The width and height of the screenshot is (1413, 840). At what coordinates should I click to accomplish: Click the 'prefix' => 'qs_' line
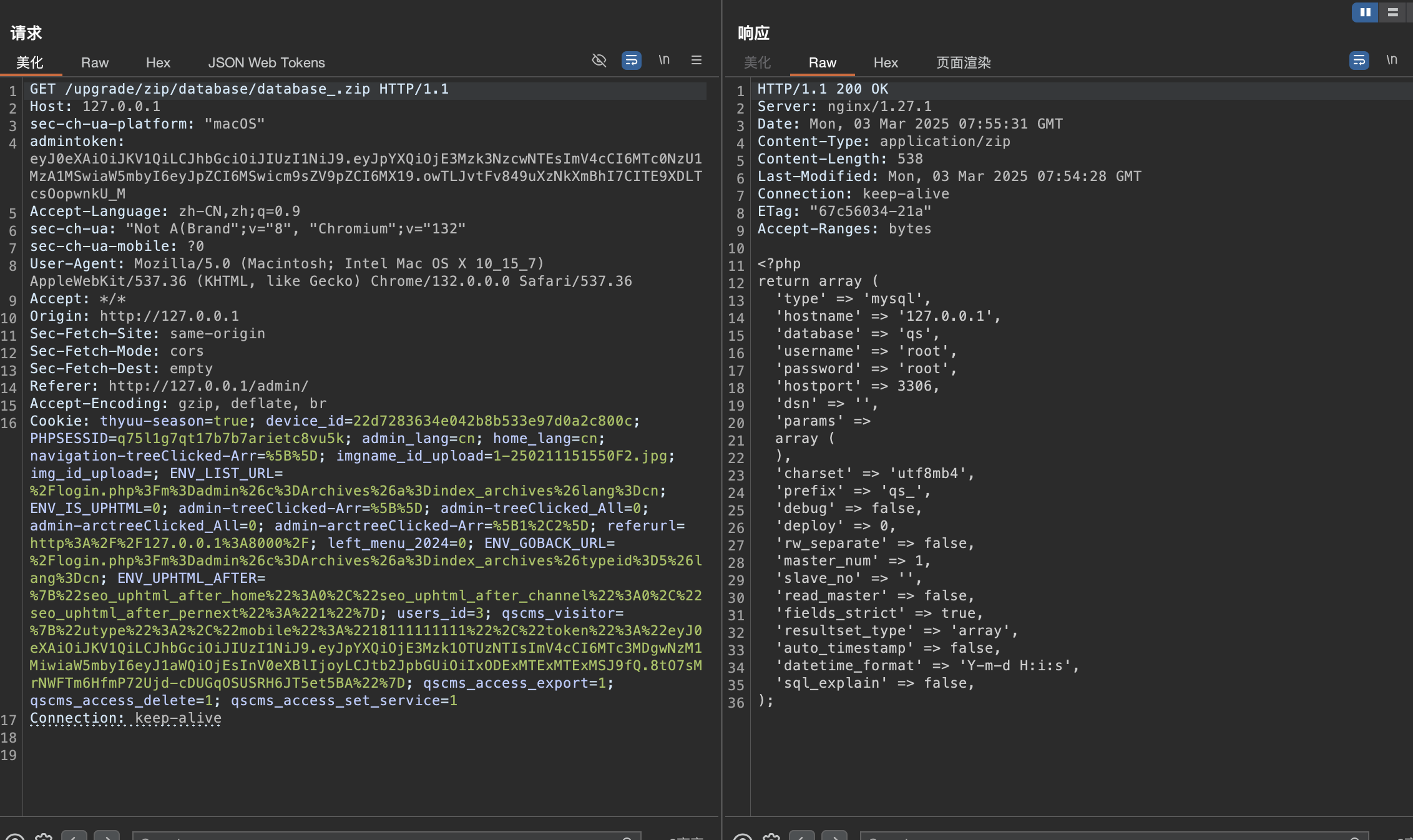pos(853,491)
